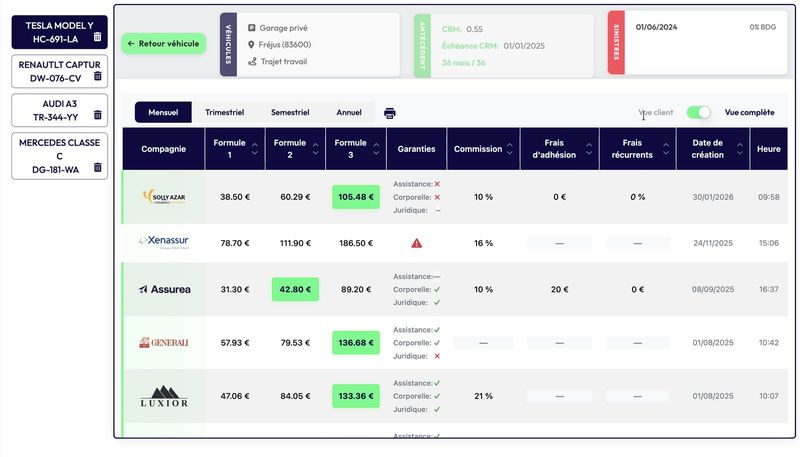The image size is (800, 457).
Task: Select Mercedes Classe C DG-181-WA vehicle
Action: [60, 156]
